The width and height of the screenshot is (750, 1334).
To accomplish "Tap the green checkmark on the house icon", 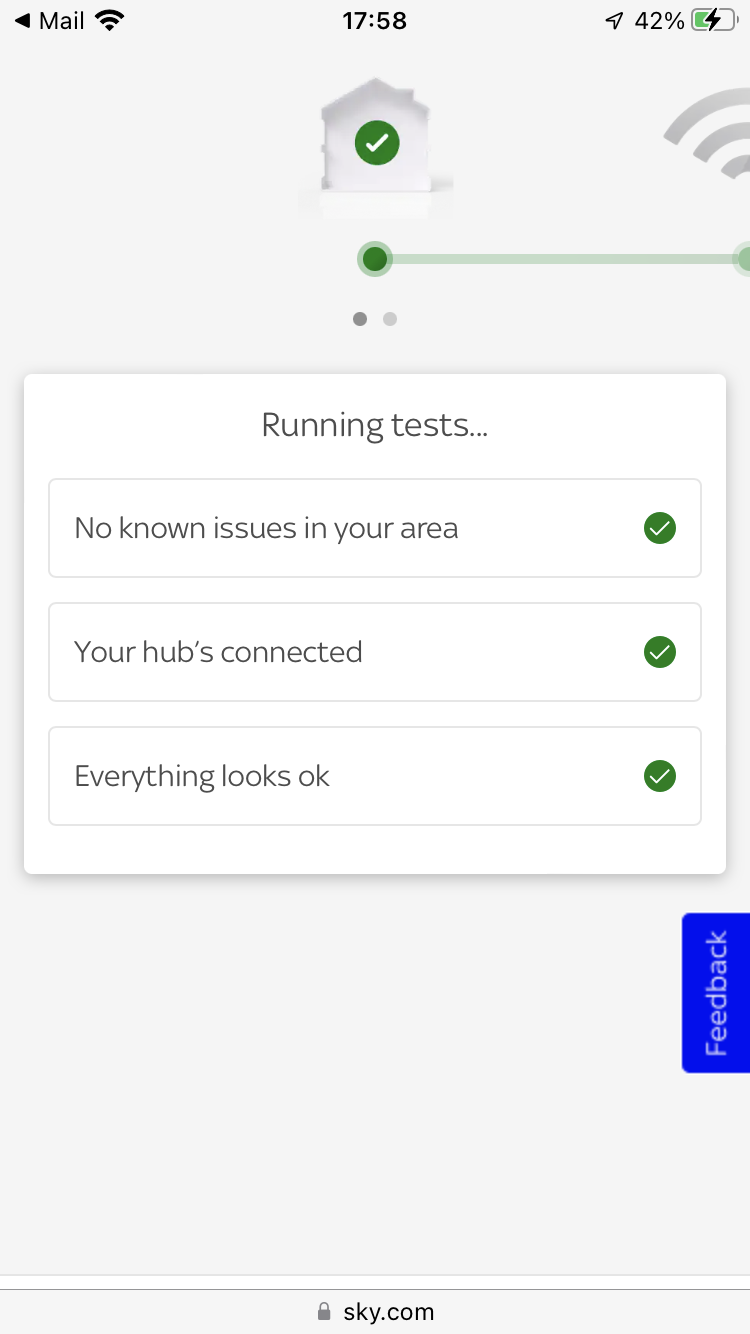I will pos(376,142).
